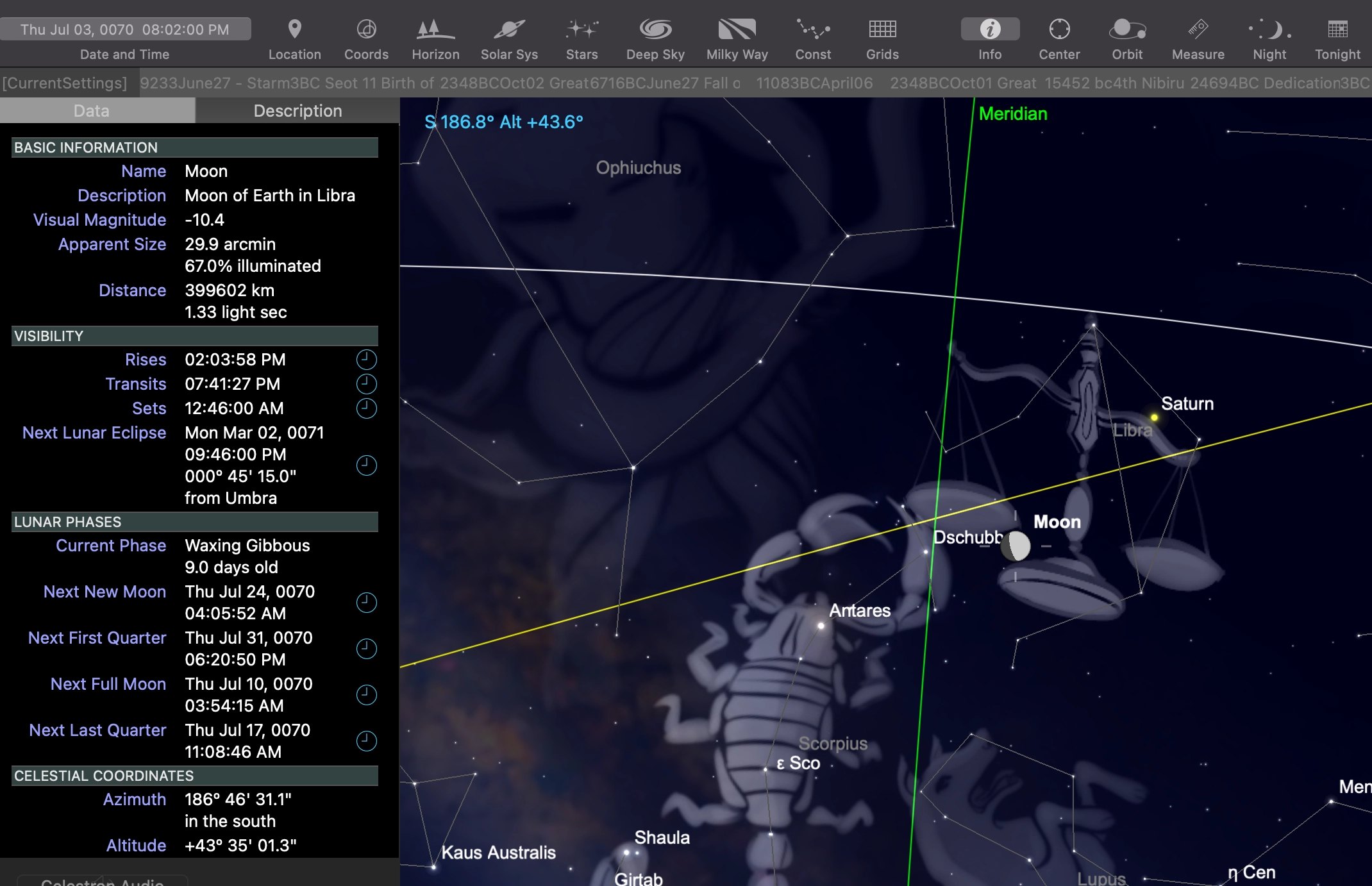The image size is (1372, 886).
Task: Set time to Moon transit clock icon
Action: tap(366, 384)
